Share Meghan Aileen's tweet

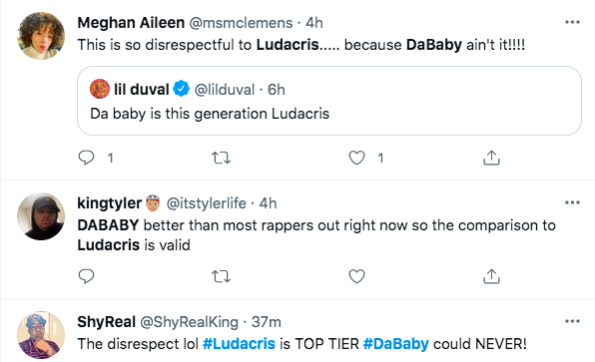(x=491, y=157)
